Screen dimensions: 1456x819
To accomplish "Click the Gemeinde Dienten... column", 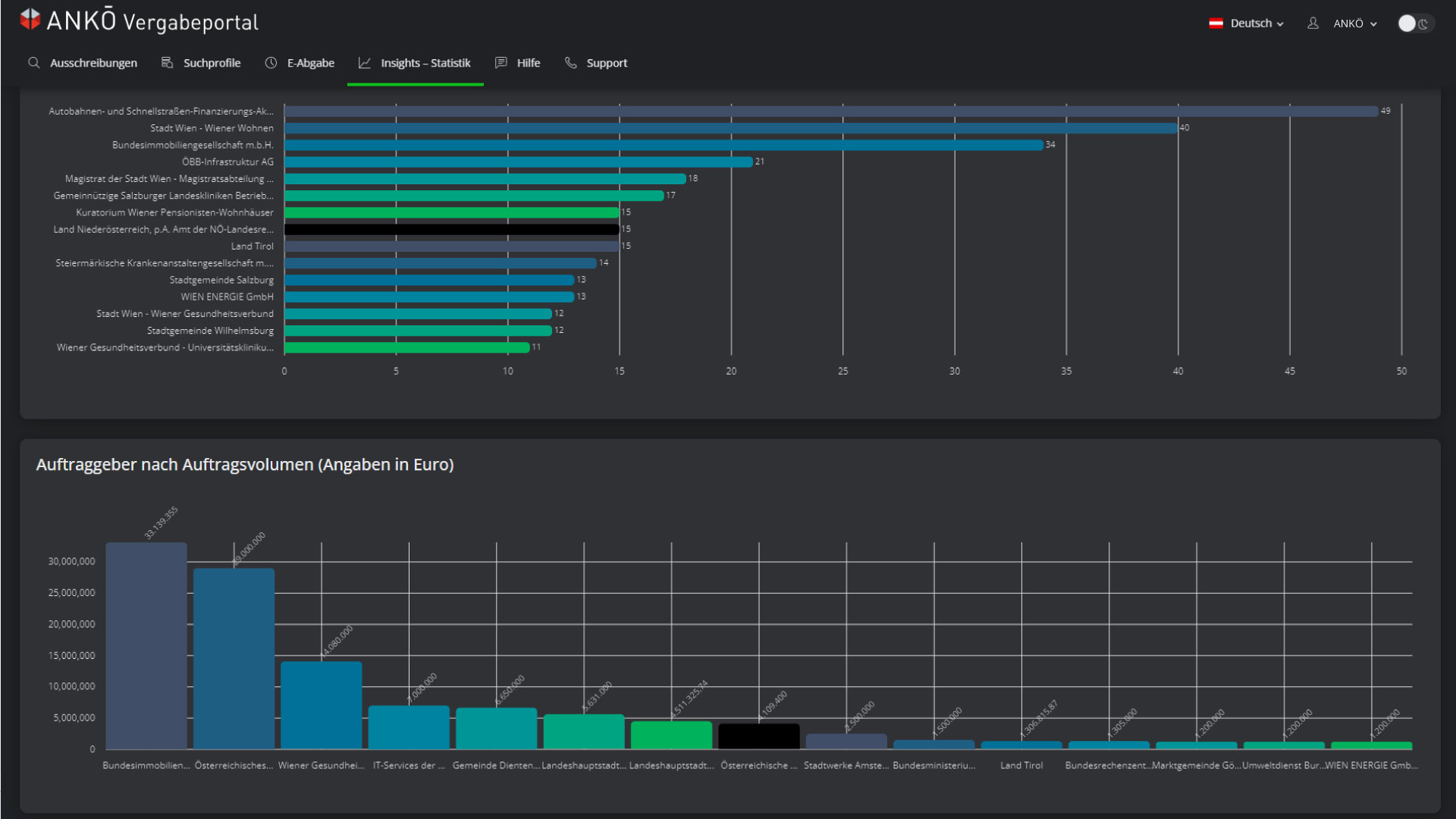I will 497,729.
